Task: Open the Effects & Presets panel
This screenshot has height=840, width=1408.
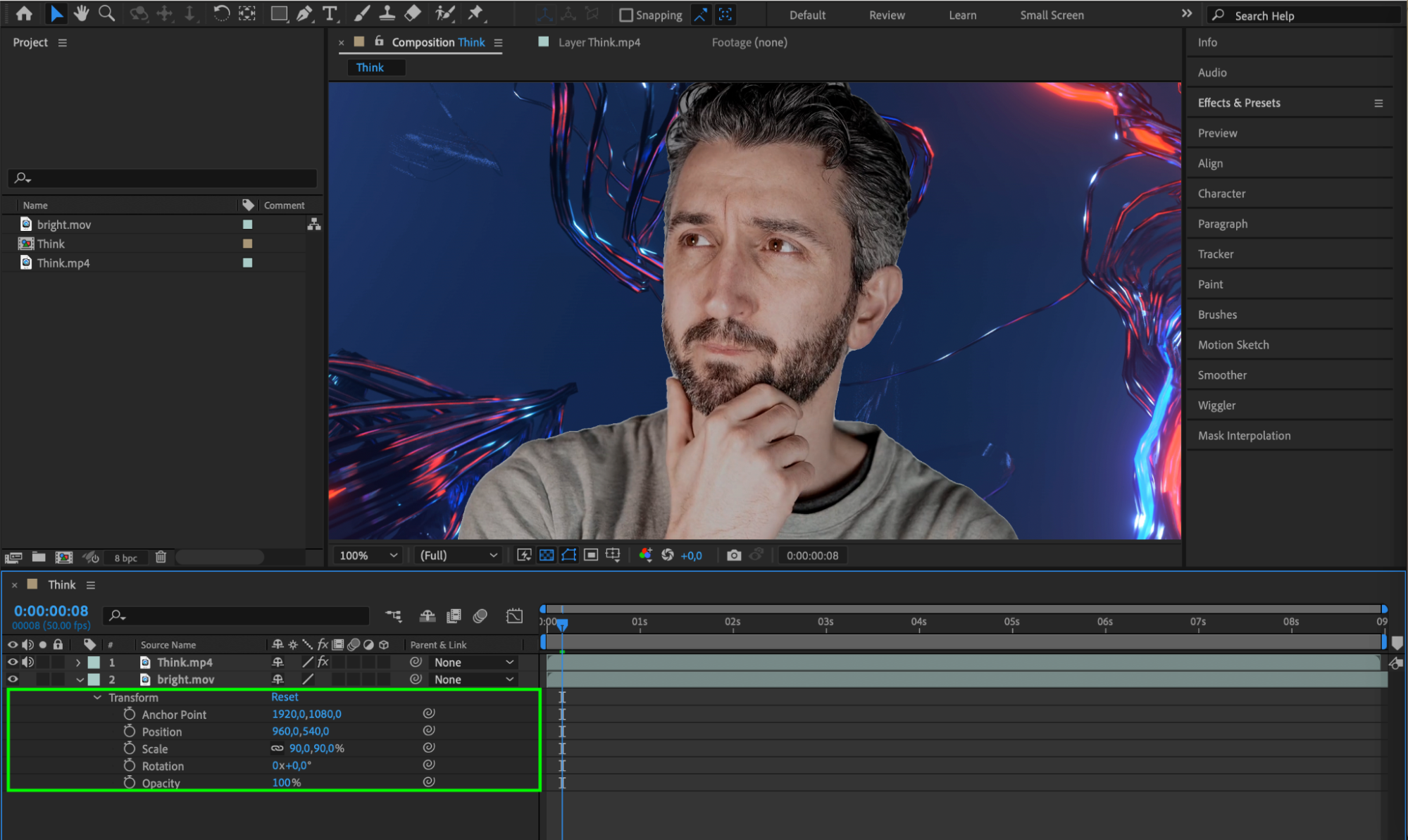Action: pos(1239,103)
